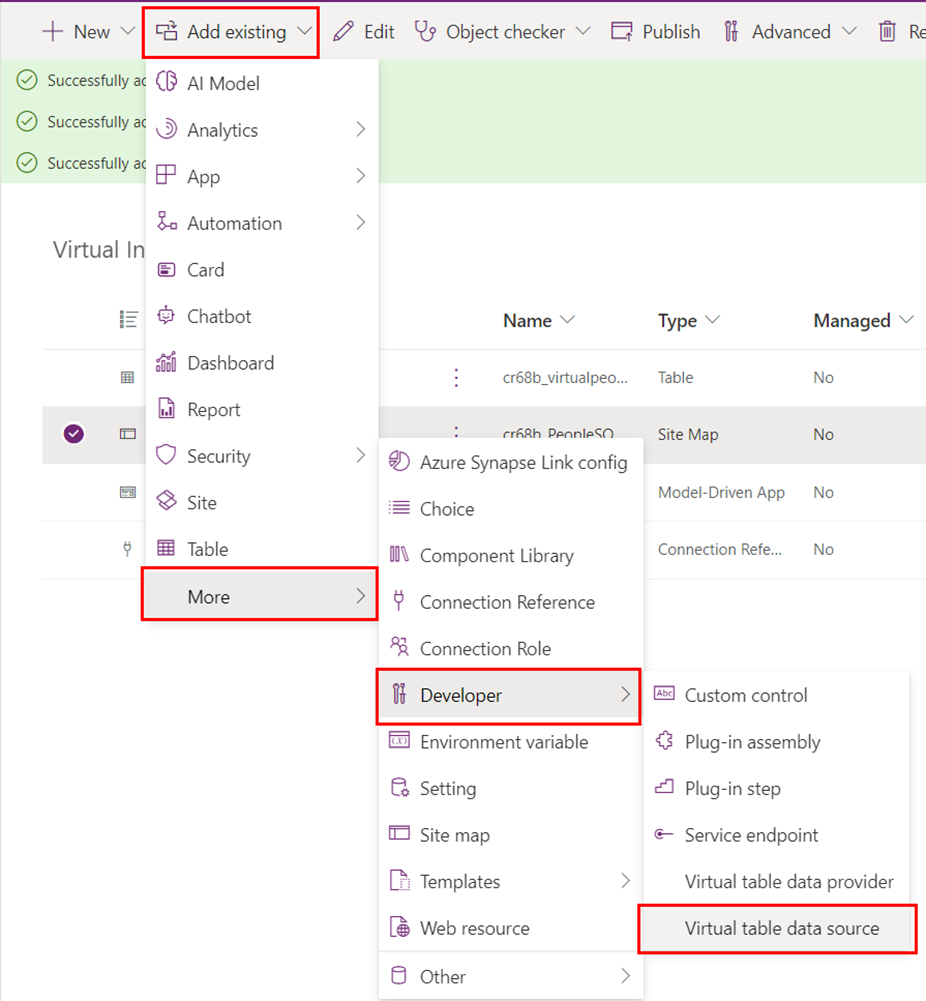Viewport: 926px width, 1001px height.
Task: Select Virtual table data source
Action: coord(781,928)
